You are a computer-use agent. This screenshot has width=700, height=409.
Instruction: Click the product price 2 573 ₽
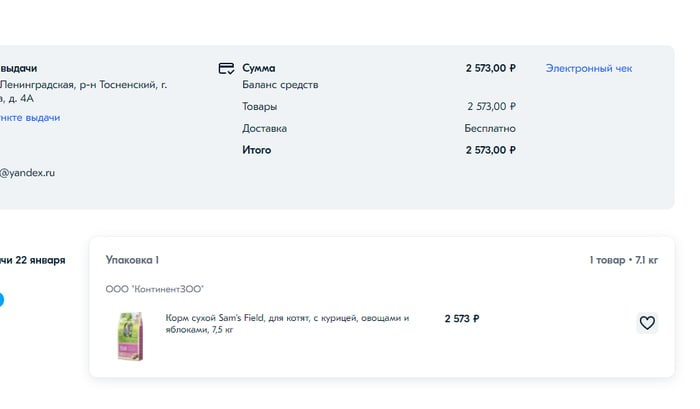tap(462, 319)
